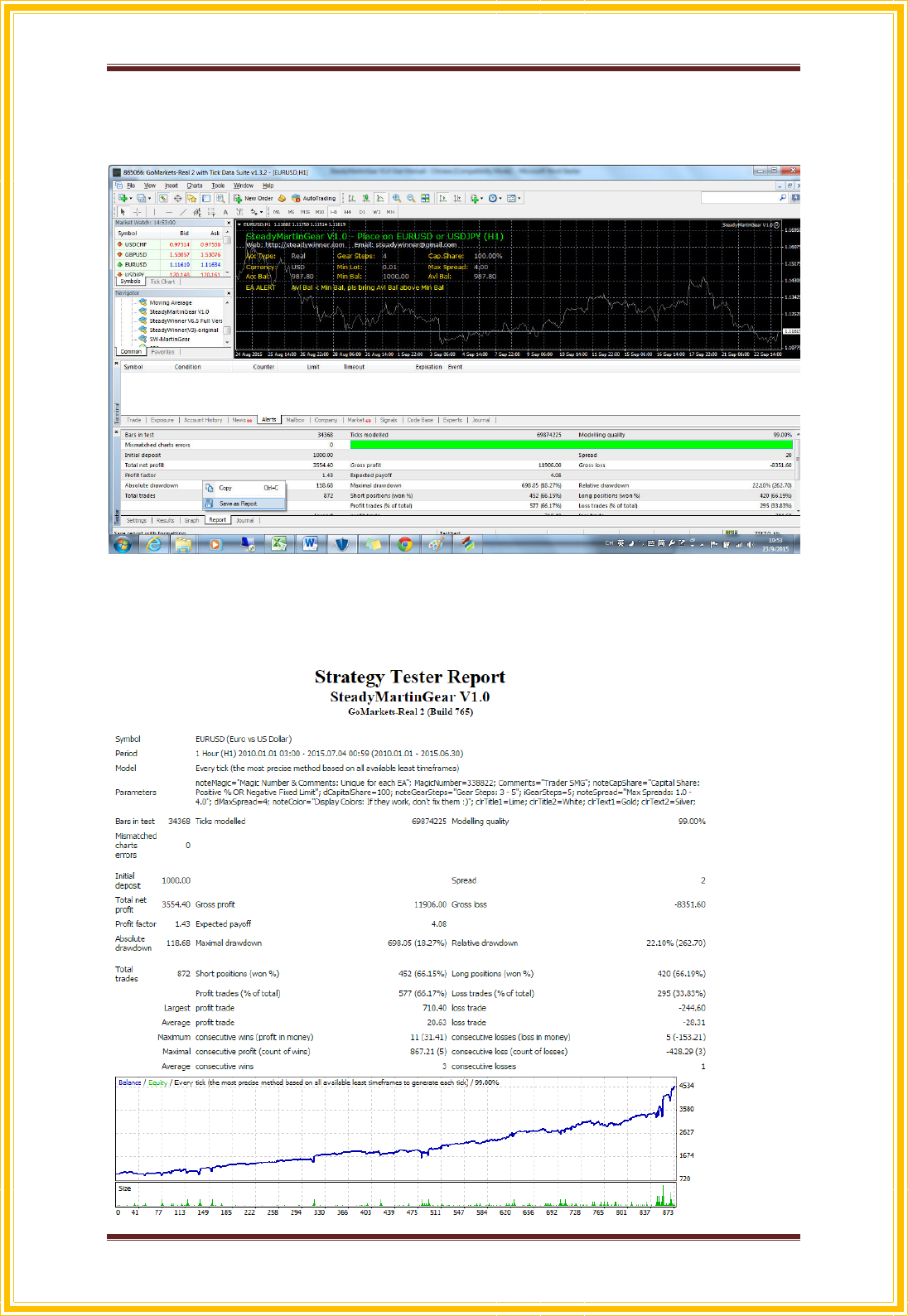Toggle the Market Watch window icon
908x1316 pixels.
pyautogui.click(x=162, y=198)
